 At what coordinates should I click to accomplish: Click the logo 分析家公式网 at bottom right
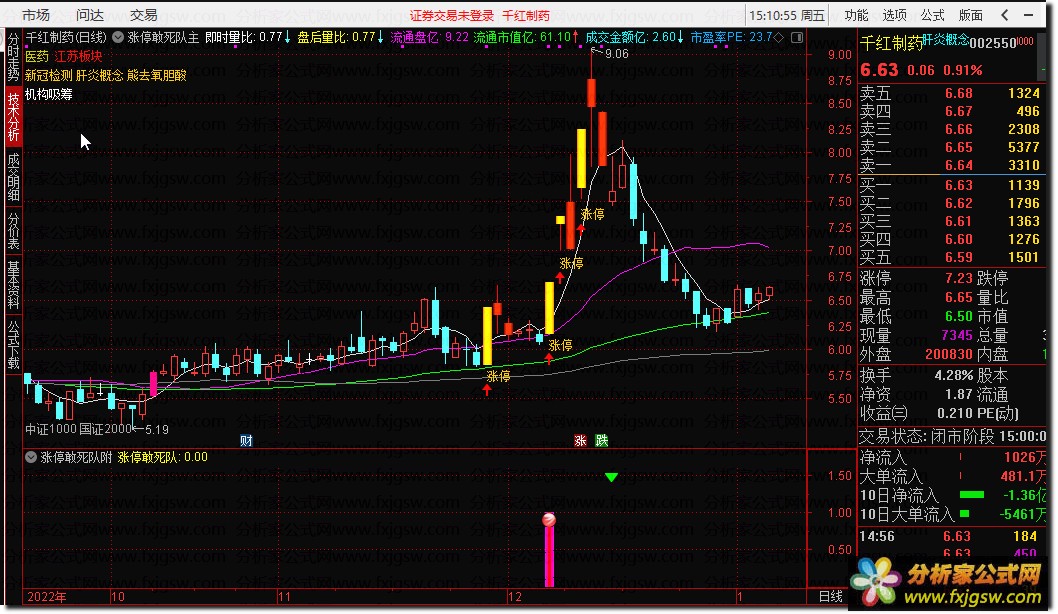coord(948,582)
